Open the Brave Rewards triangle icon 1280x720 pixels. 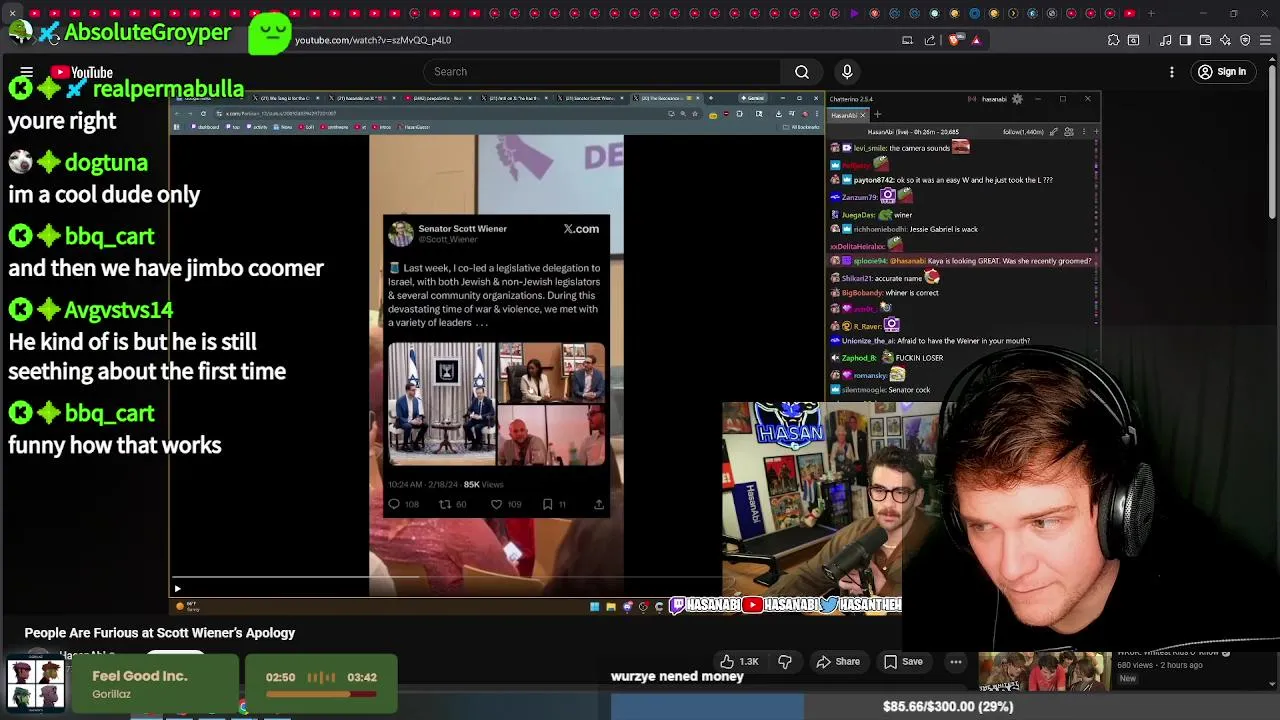[x=976, y=40]
